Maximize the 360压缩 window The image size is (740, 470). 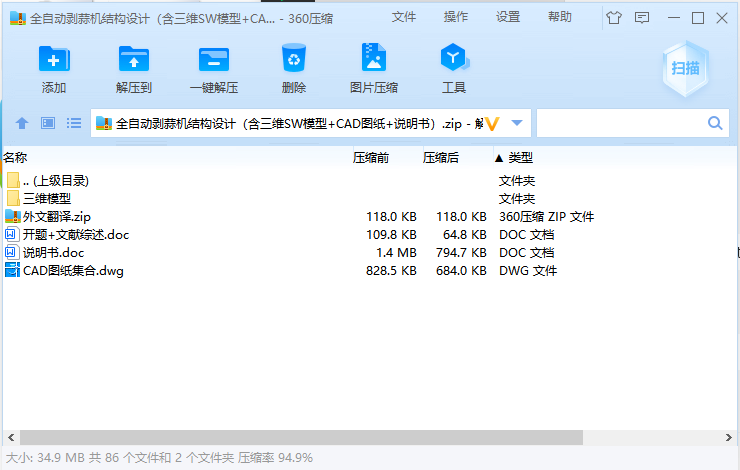pyautogui.click(x=698, y=18)
